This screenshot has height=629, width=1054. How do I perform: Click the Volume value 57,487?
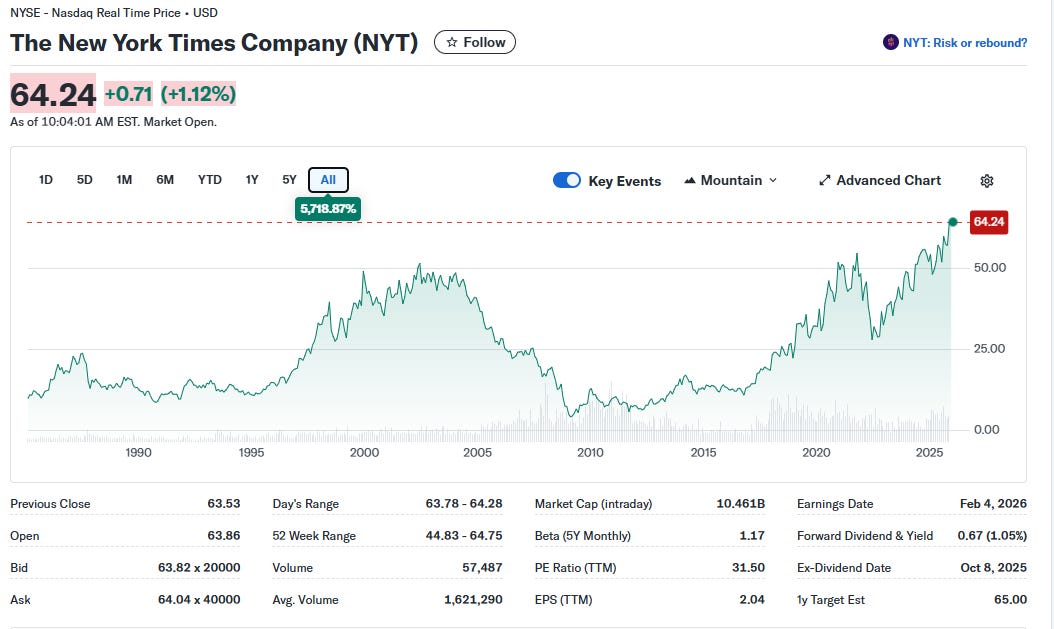click(x=482, y=567)
